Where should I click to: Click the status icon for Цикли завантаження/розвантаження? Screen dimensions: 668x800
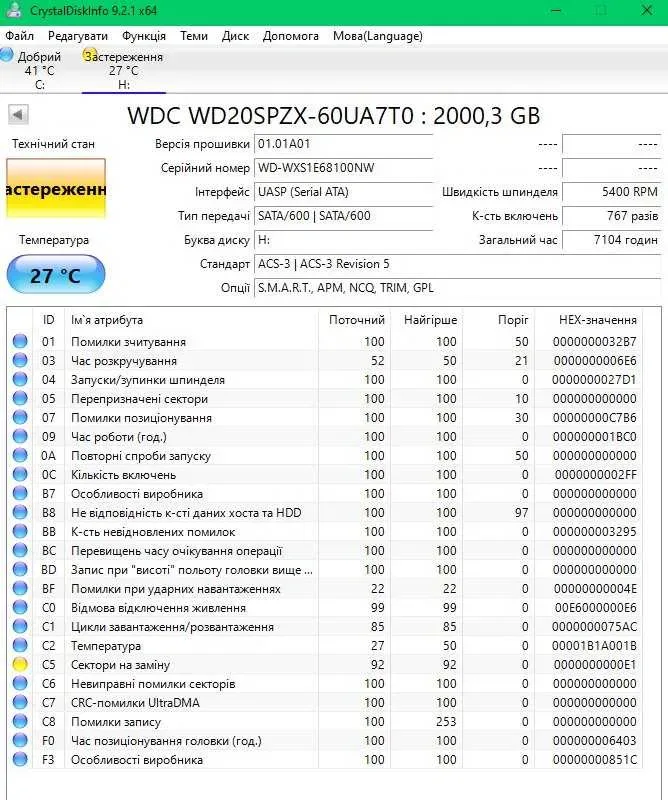point(20,627)
